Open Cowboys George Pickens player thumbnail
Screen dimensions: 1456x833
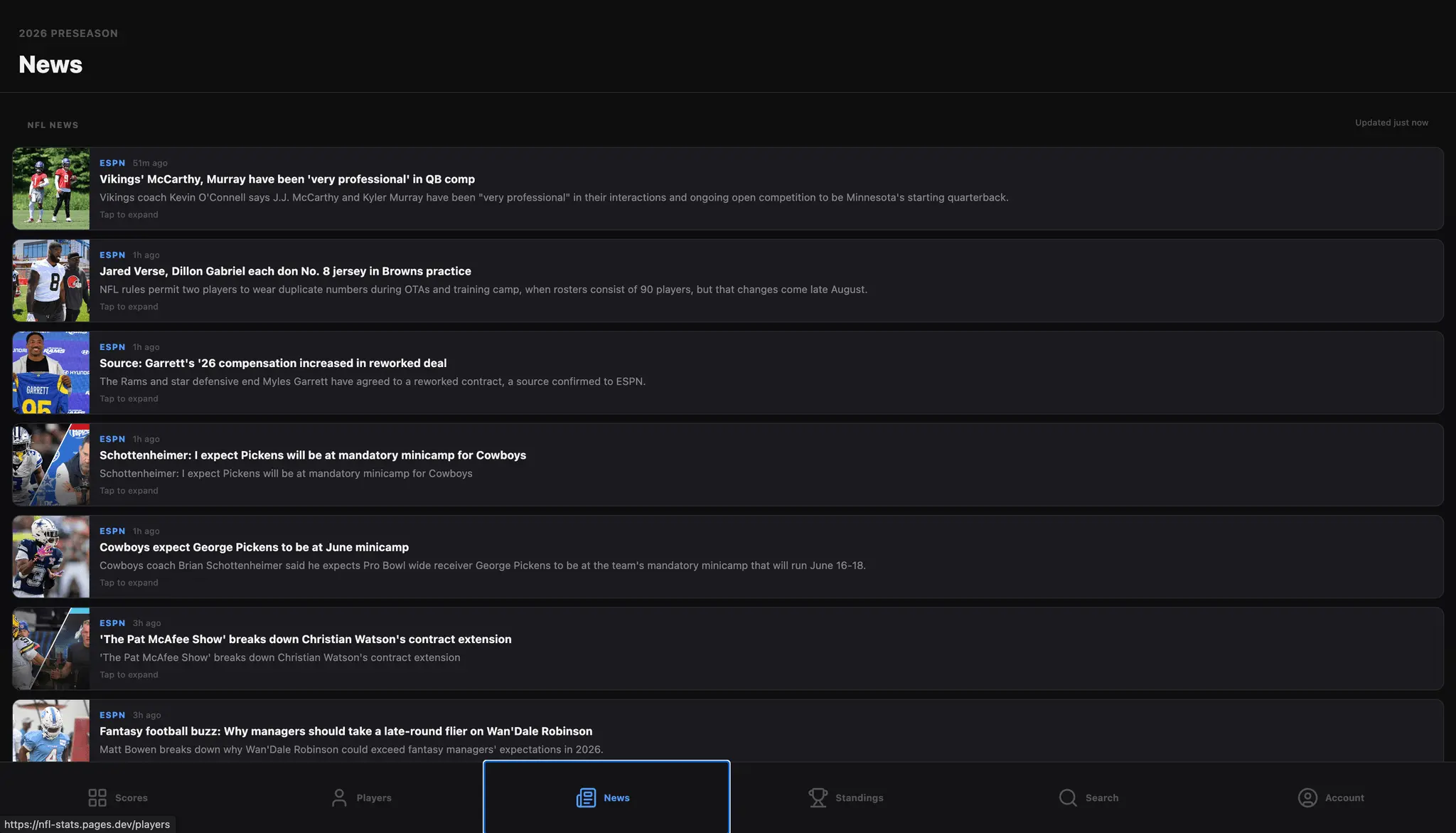point(51,556)
